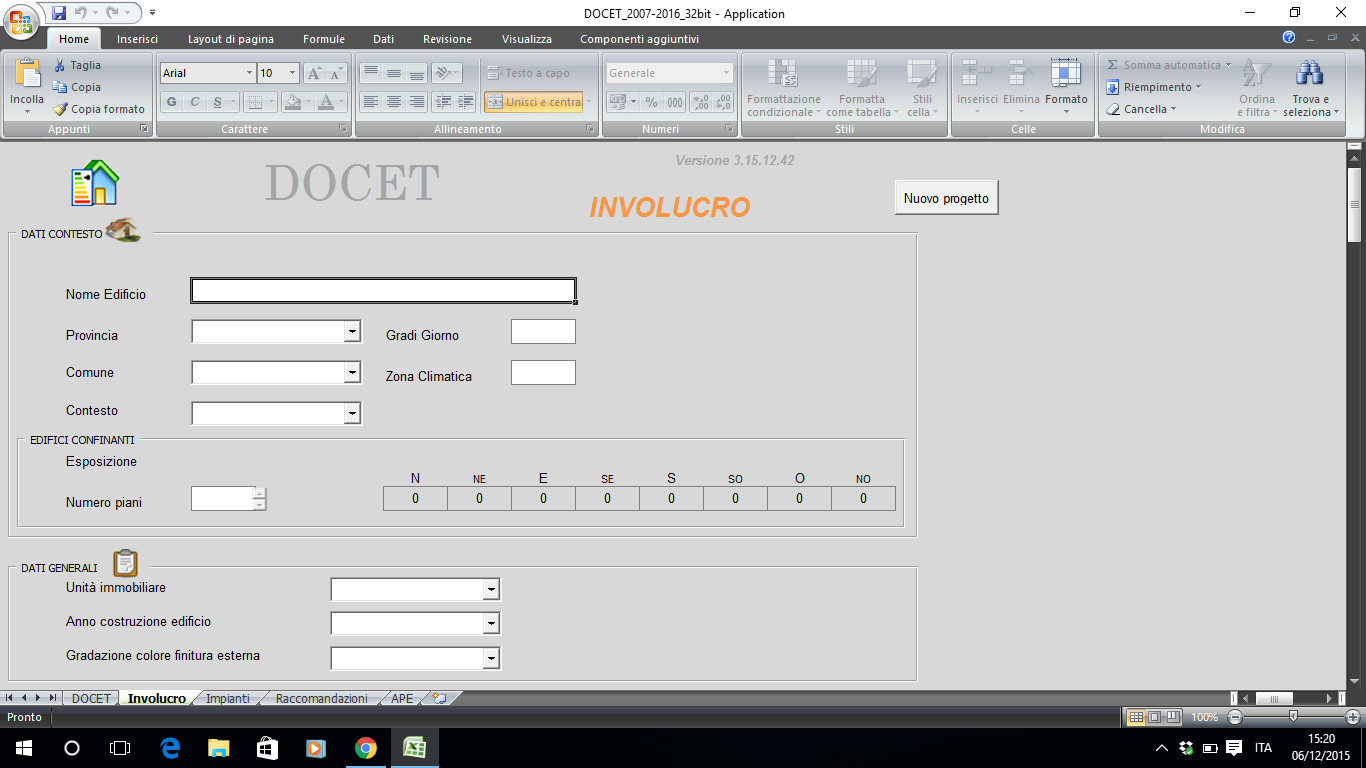Open the Layout di pagina tab

coord(231,39)
